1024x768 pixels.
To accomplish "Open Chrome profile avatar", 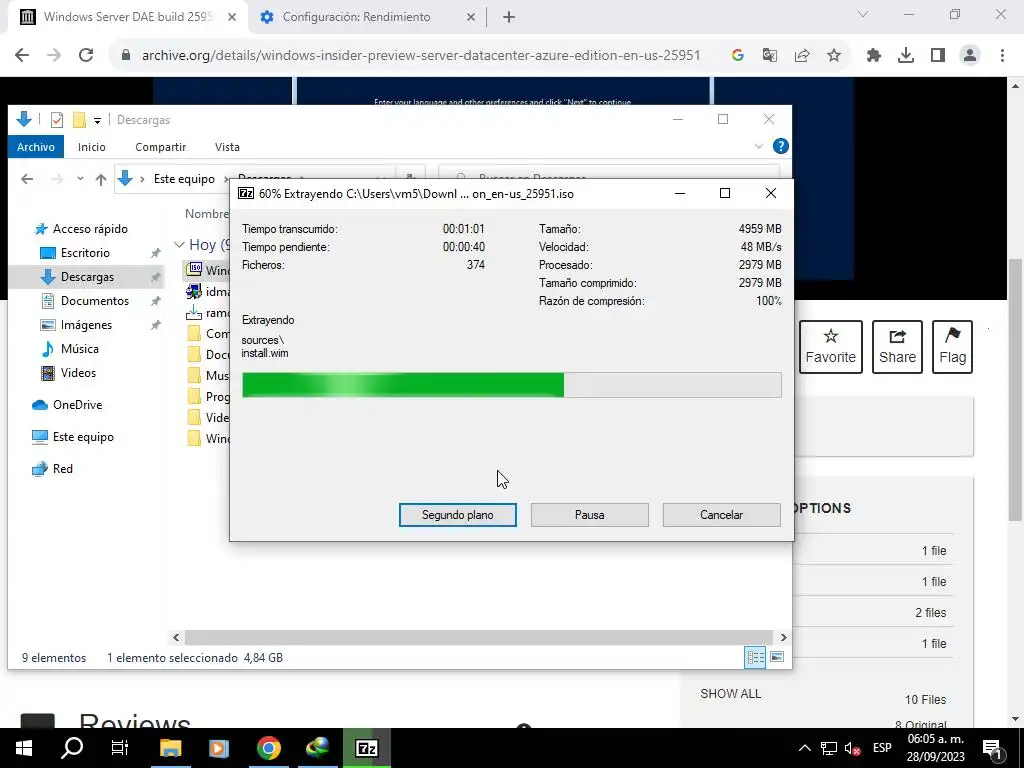I will pyautogui.click(x=970, y=56).
